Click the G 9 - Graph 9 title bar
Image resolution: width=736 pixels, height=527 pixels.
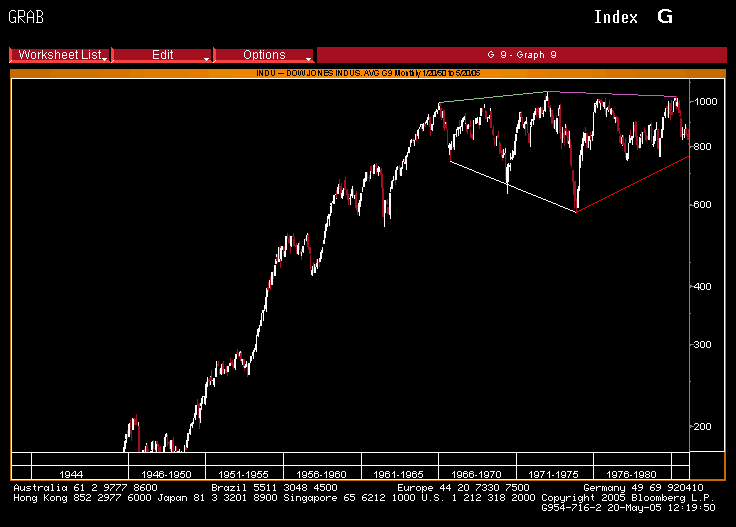pyautogui.click(x=521, y=55)
